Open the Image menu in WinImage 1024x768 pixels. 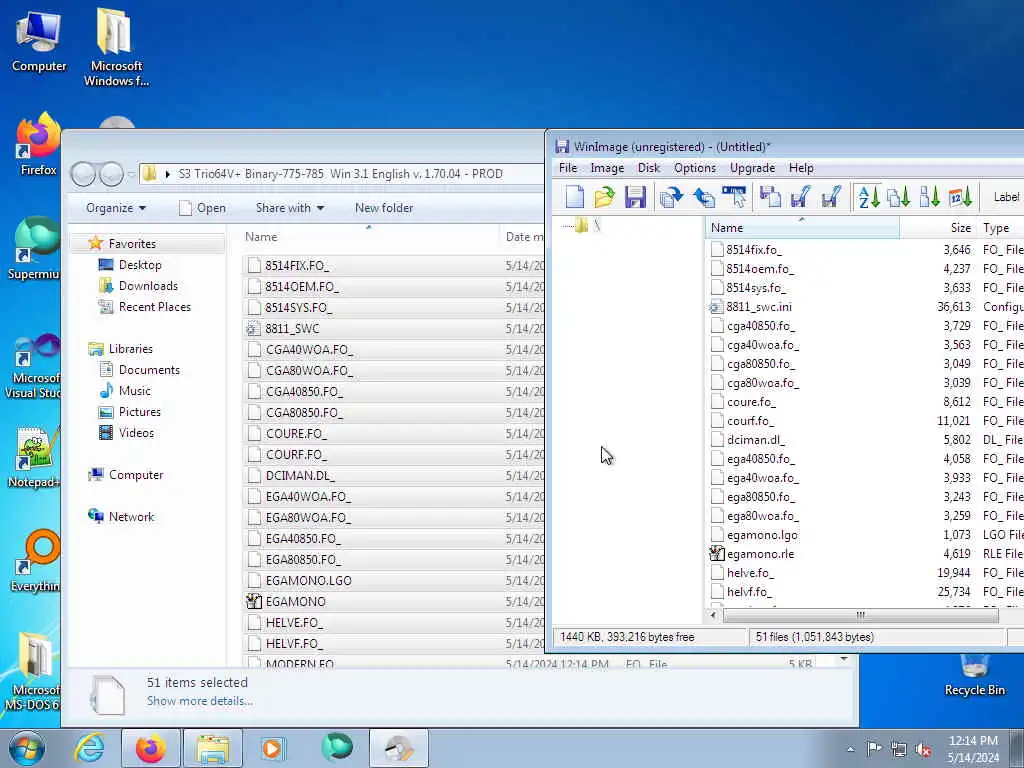click(x=607, y=168)
